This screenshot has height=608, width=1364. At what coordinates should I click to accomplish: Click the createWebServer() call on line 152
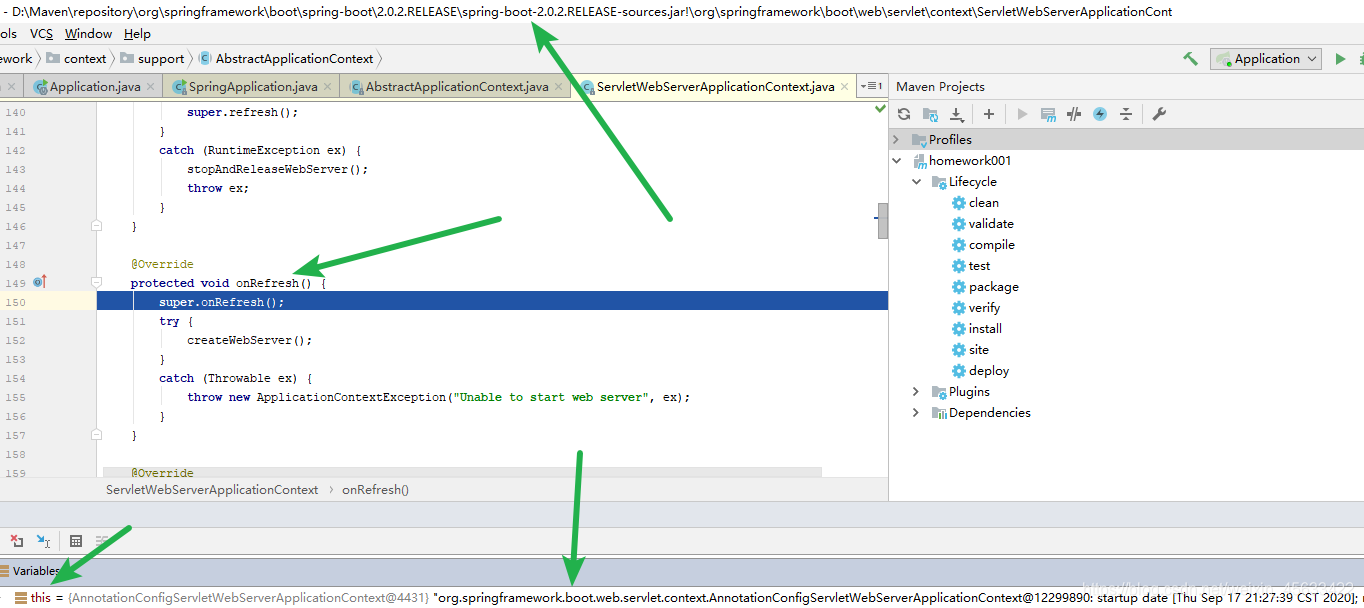(249, 340)
